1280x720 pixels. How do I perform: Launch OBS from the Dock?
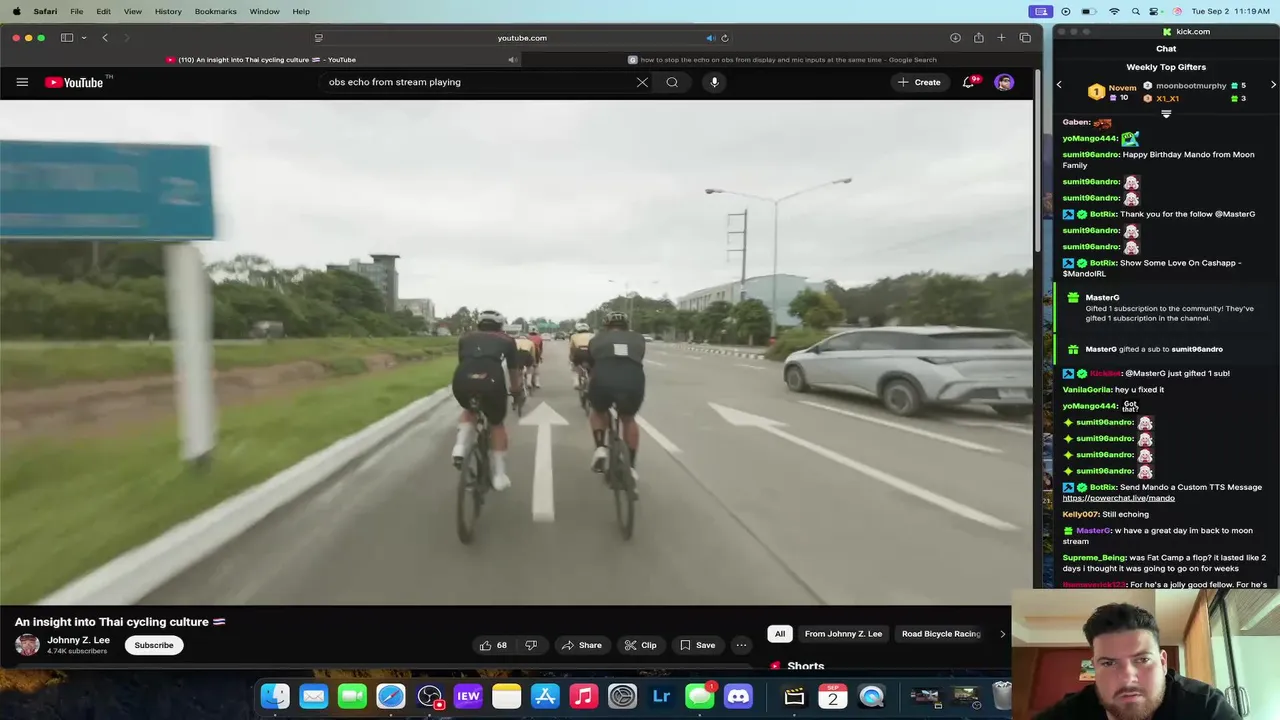(429, 696)
